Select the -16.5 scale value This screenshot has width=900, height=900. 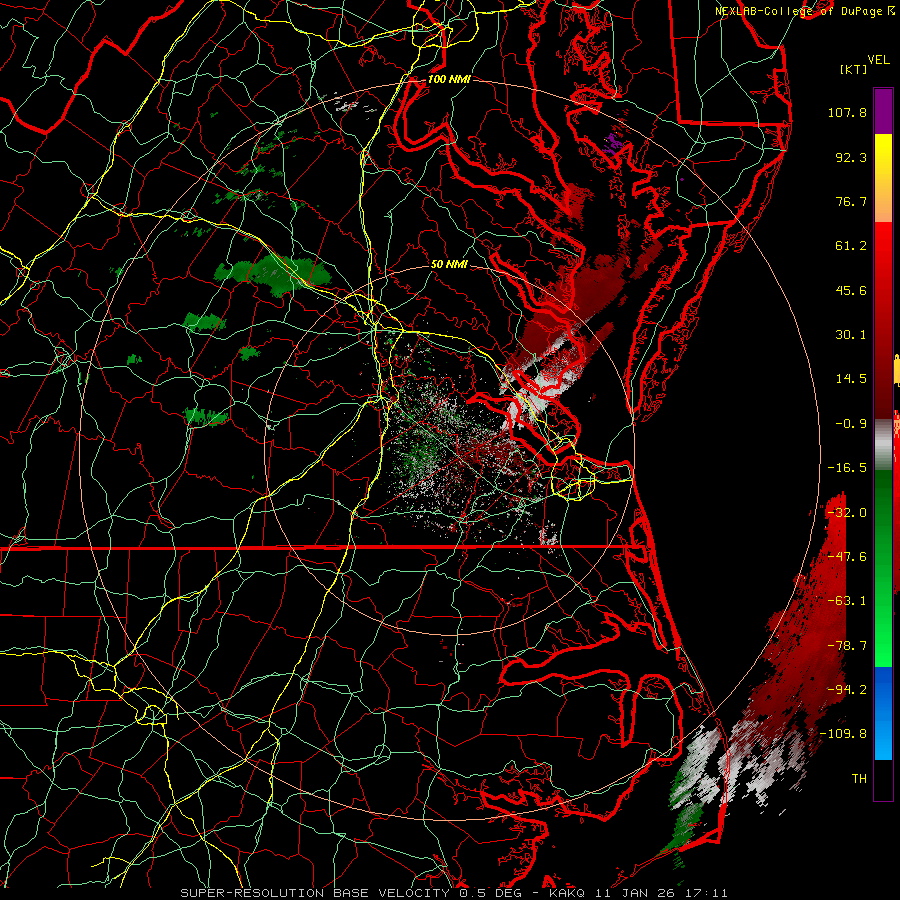pyautogui.click(x=847, y=468)
